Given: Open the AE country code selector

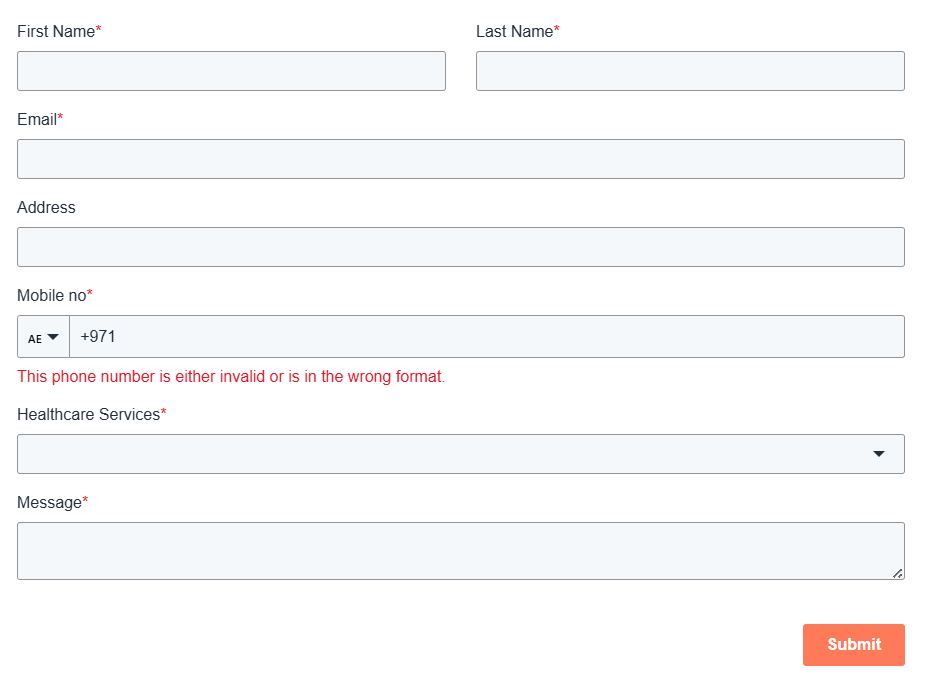Looking at the screenshot, I should coord(43,337).
